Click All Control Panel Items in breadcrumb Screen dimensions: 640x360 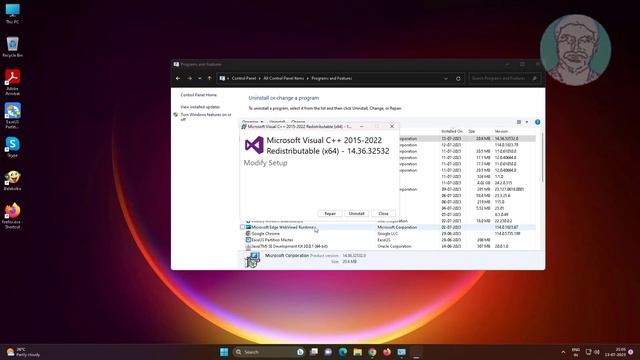283,78
